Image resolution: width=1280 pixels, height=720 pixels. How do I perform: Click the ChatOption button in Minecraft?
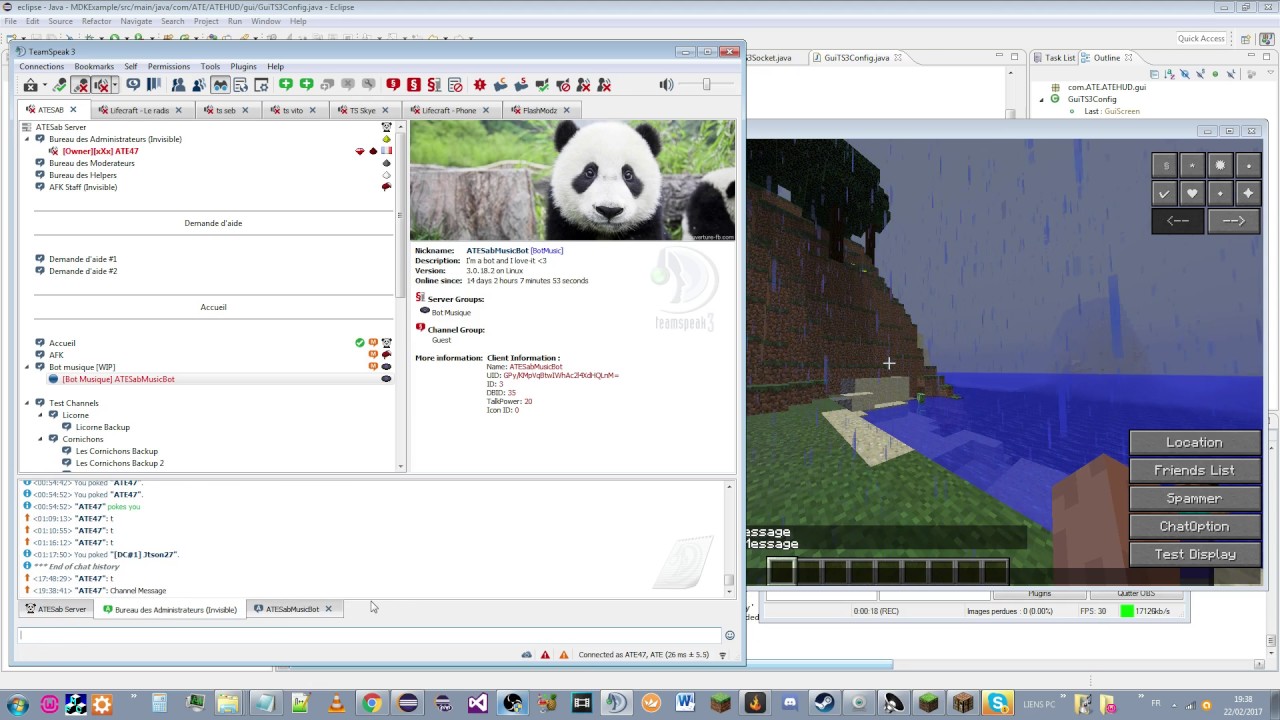[x=1194, y=527]
